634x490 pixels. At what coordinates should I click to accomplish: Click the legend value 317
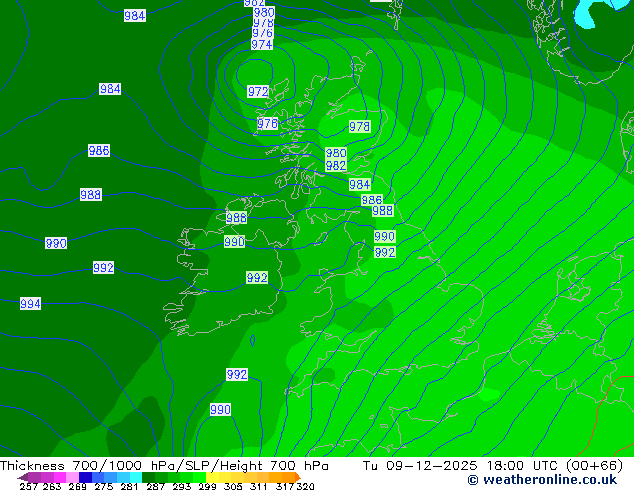pos(285,486)
